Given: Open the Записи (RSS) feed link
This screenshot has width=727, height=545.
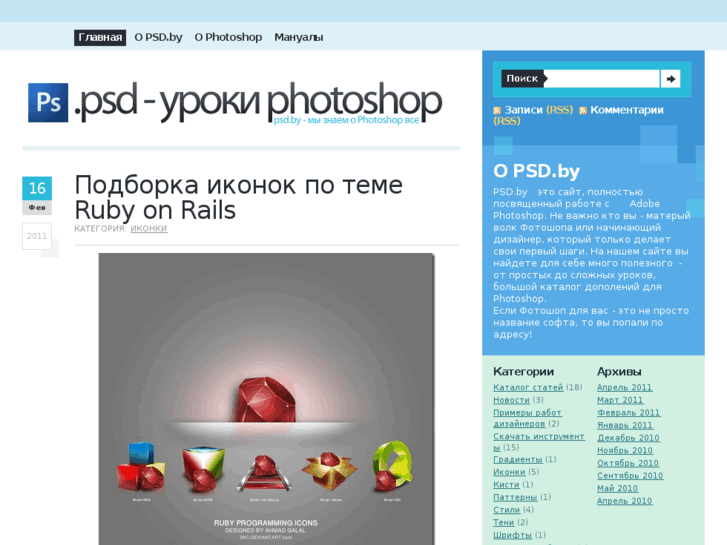Looking at the screenshot, I should 539,110.
